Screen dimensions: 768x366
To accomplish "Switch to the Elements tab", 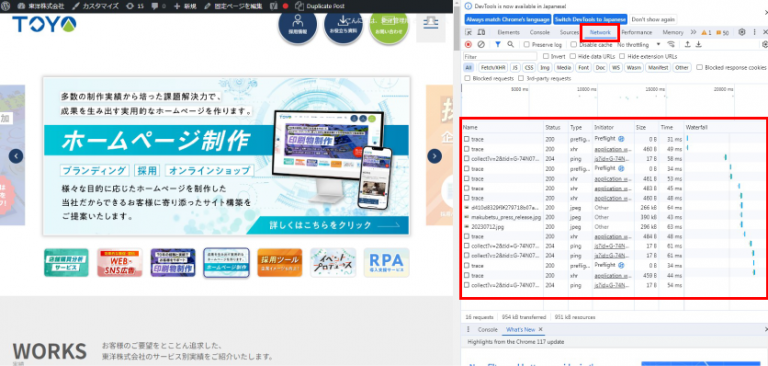I will tap(508, 32).
